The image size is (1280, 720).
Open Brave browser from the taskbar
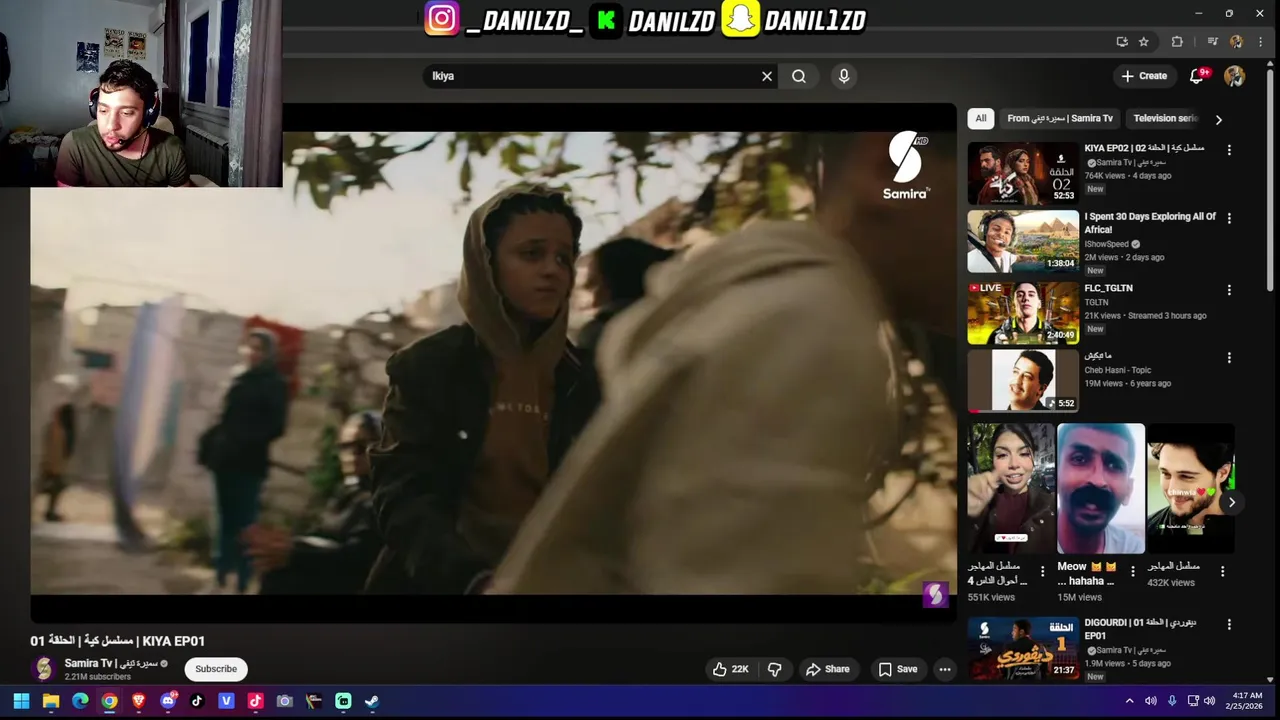coord(138,701)
